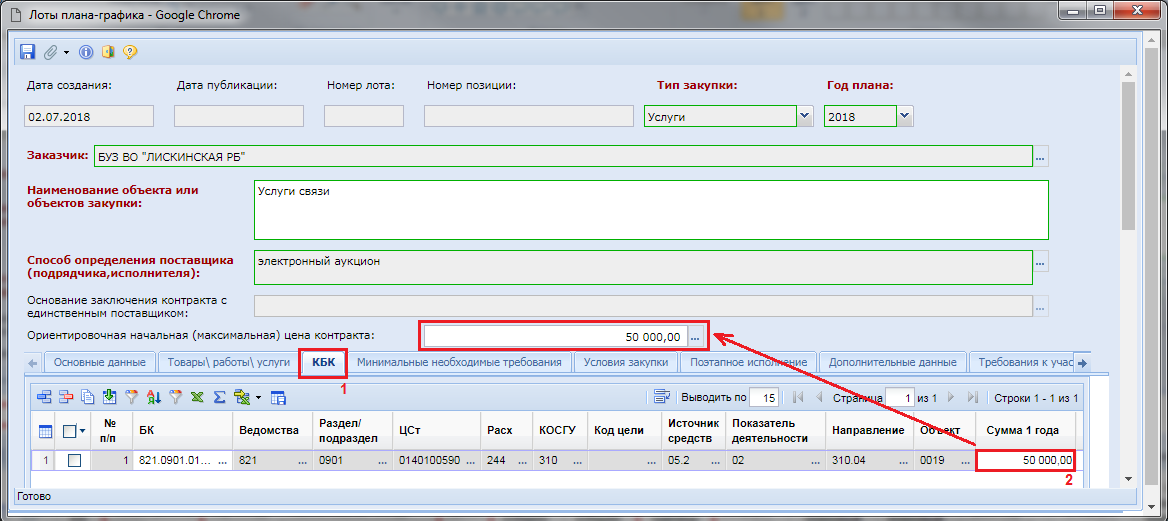
Task: Open the blue information icon
Action: click(x=86, y=52)
